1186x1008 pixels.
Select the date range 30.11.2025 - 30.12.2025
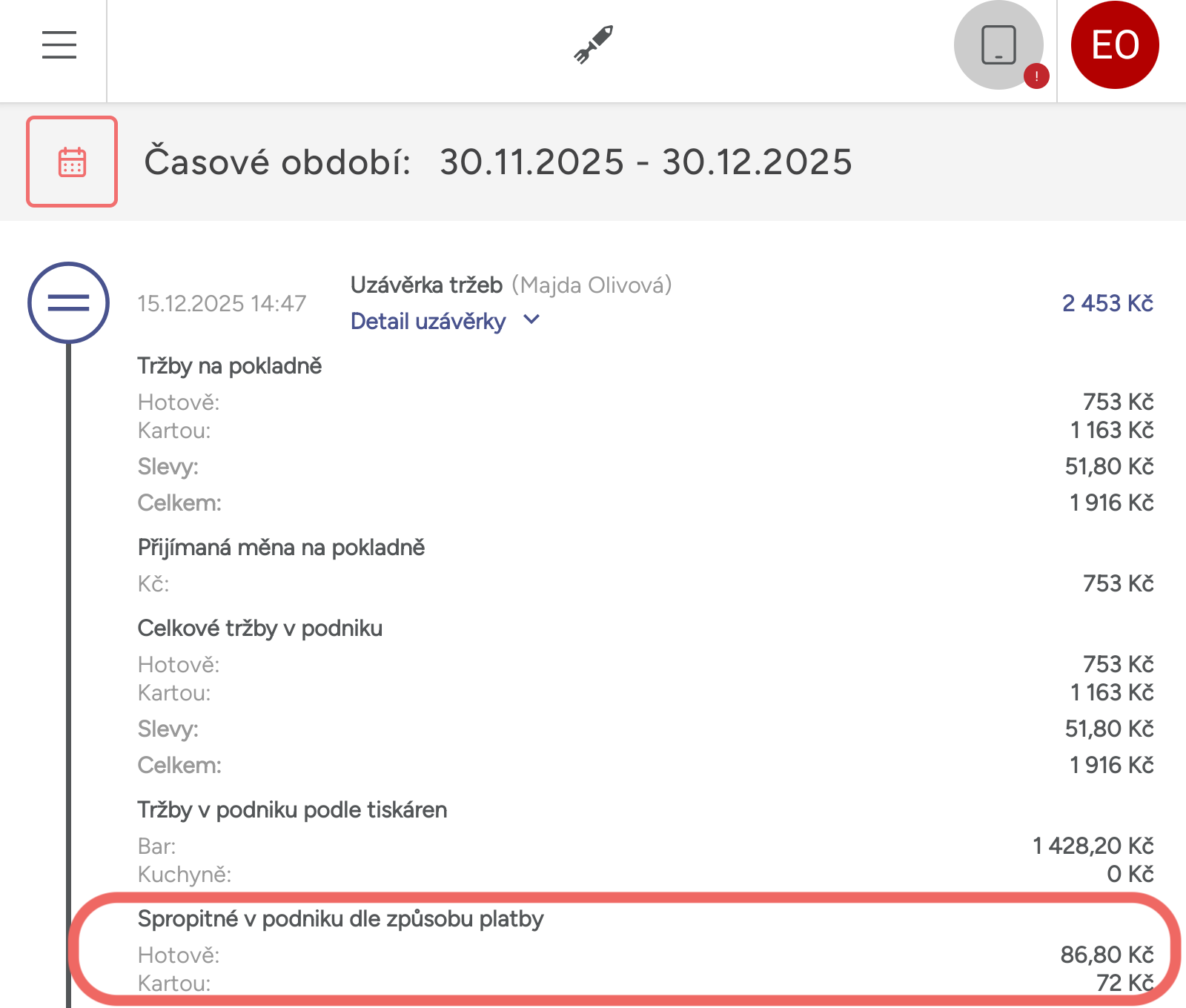[x=646, y=162]
